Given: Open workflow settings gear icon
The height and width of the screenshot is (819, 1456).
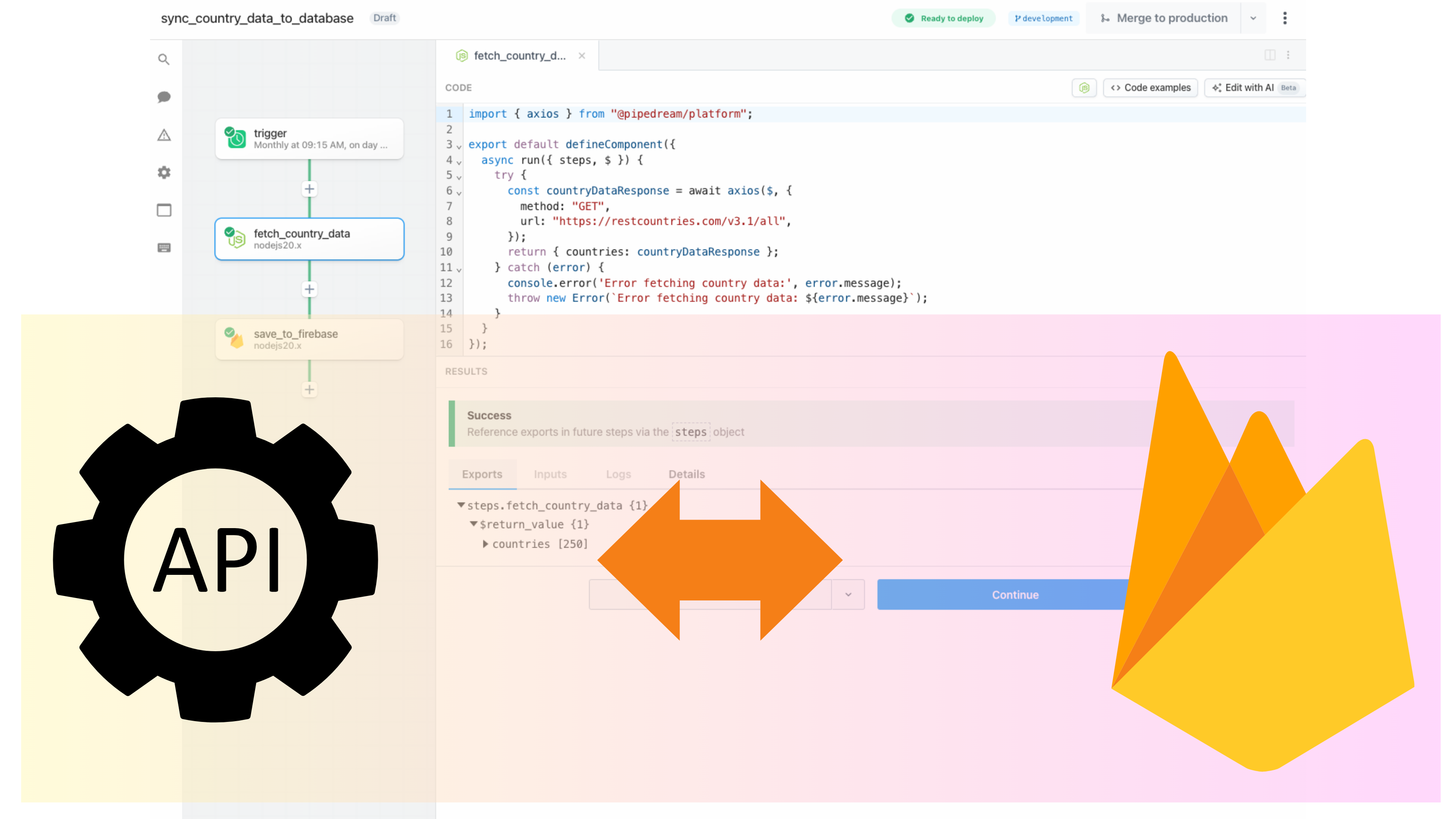Looking at the screenshot, I should click(x=164, y=172).
